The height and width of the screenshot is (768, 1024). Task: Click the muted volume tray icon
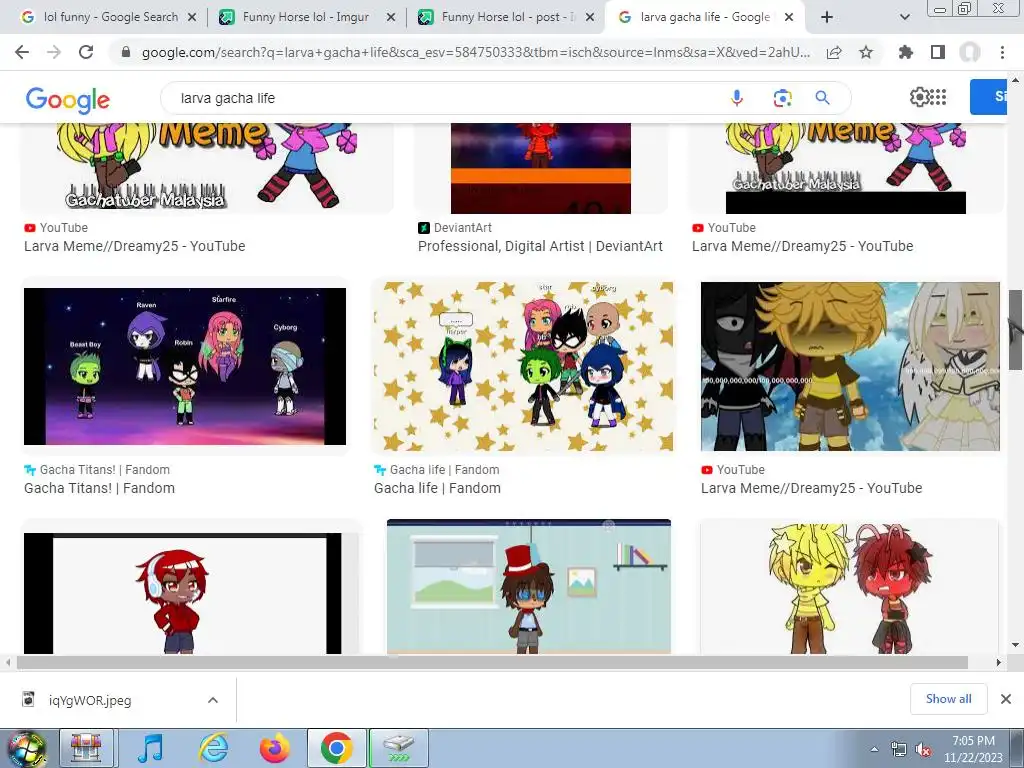tap(923, 750)
